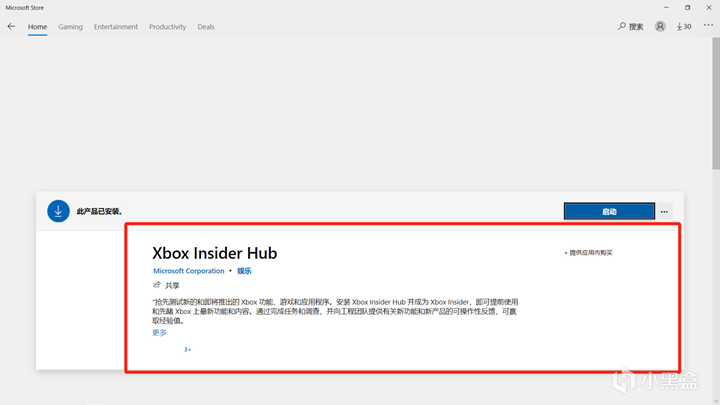Select the Entertainment tab
The image size is (720, 405).
[116, 27]
